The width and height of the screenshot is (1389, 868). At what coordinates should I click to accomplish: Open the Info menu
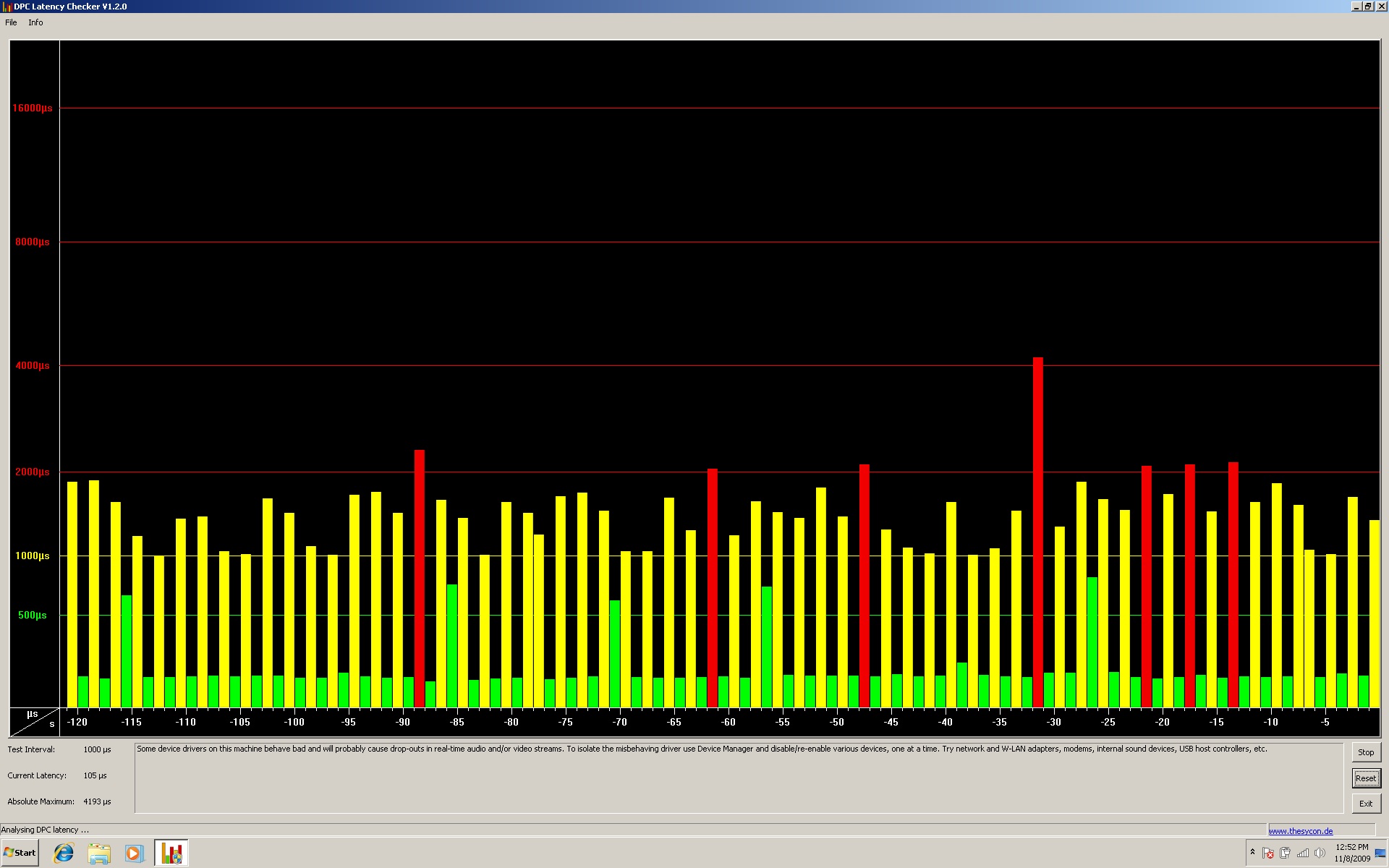[35, 22]
